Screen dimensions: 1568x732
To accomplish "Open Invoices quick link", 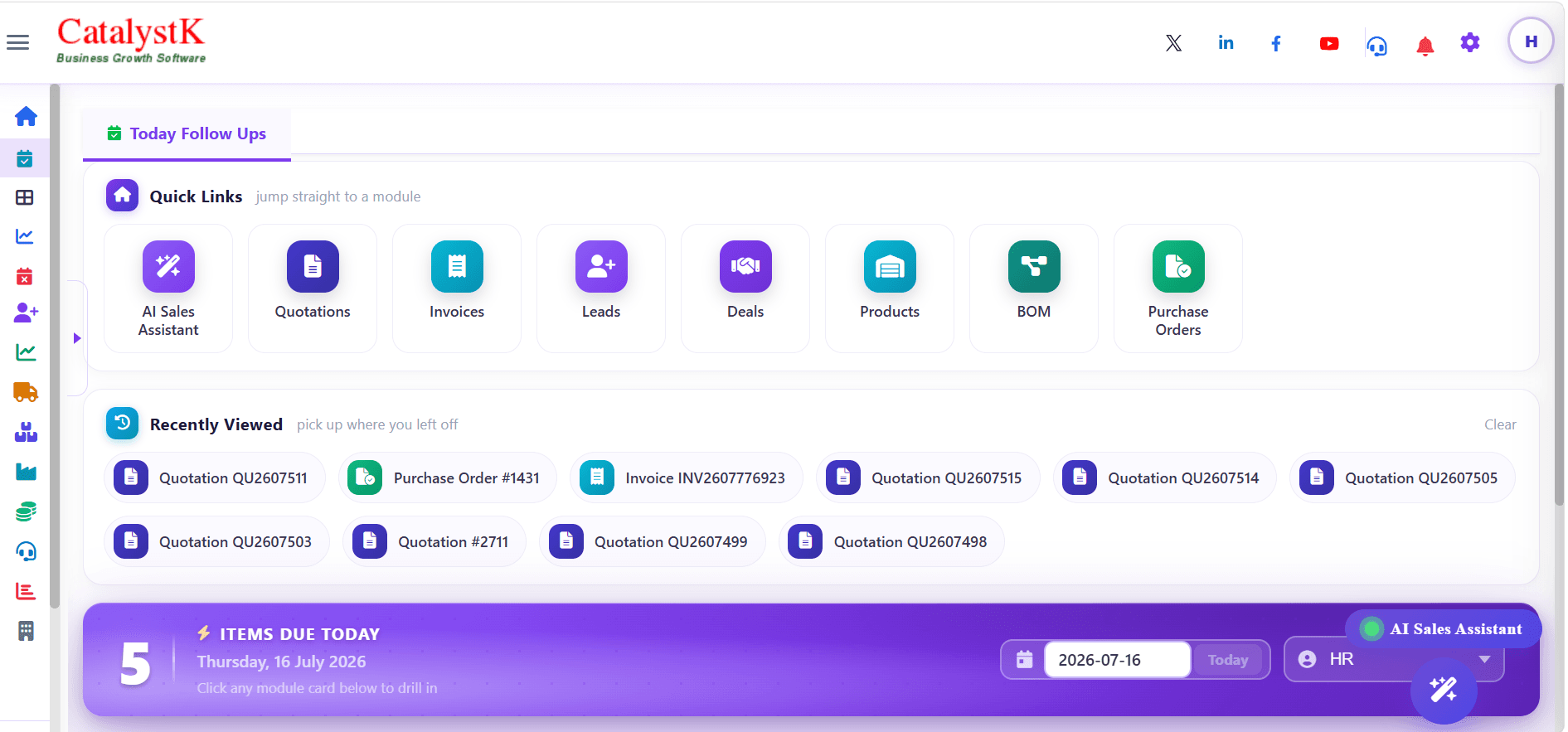I will 457,288.
